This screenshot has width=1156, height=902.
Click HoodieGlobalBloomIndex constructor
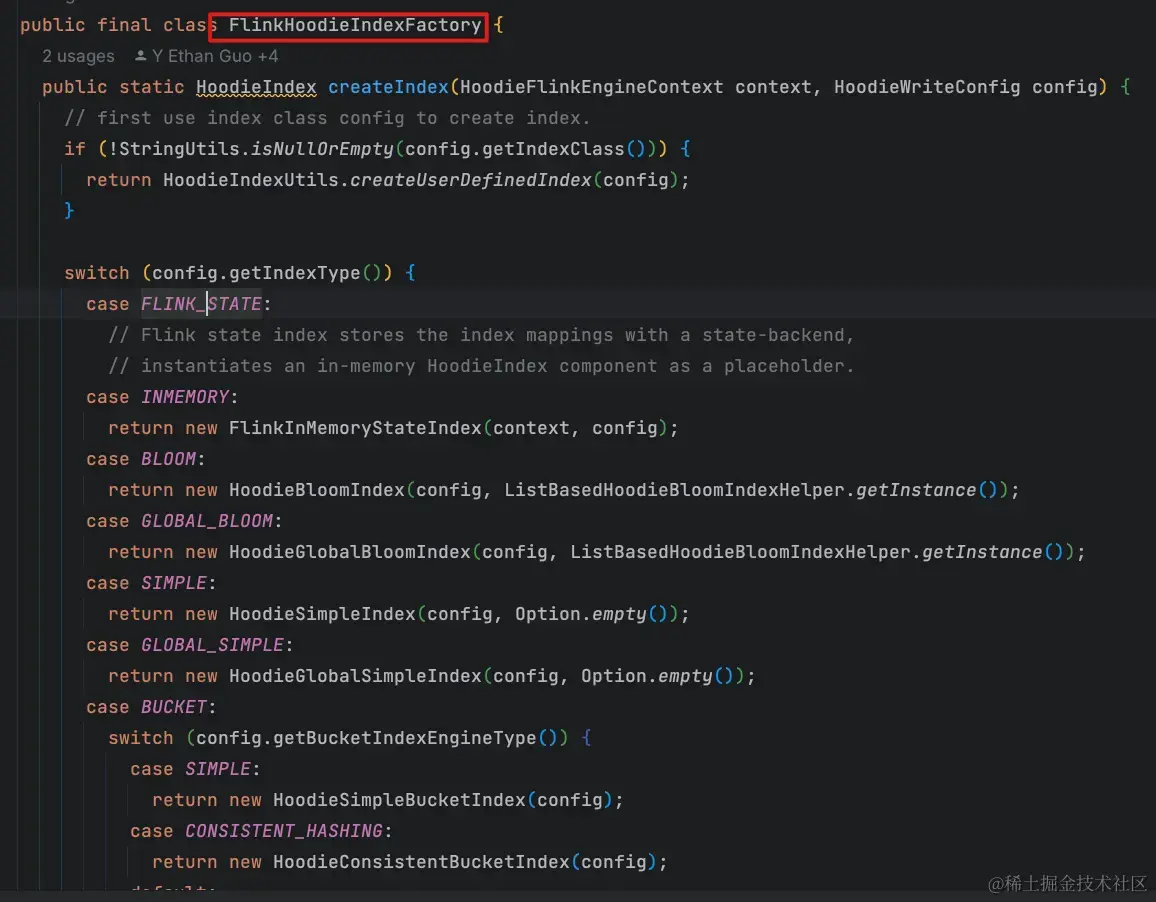coord(349,552)
